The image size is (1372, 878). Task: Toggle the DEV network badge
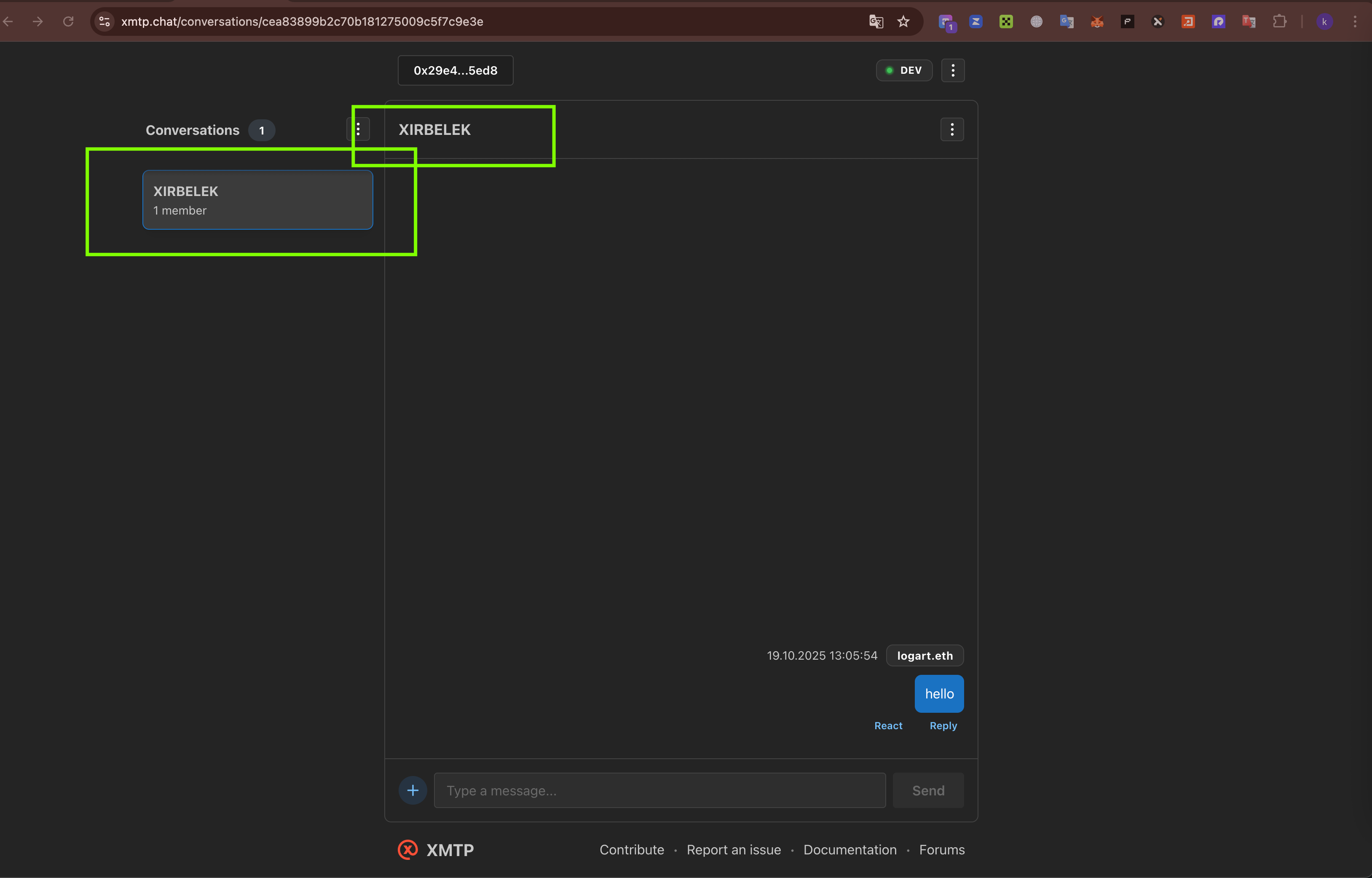point(904,70)
